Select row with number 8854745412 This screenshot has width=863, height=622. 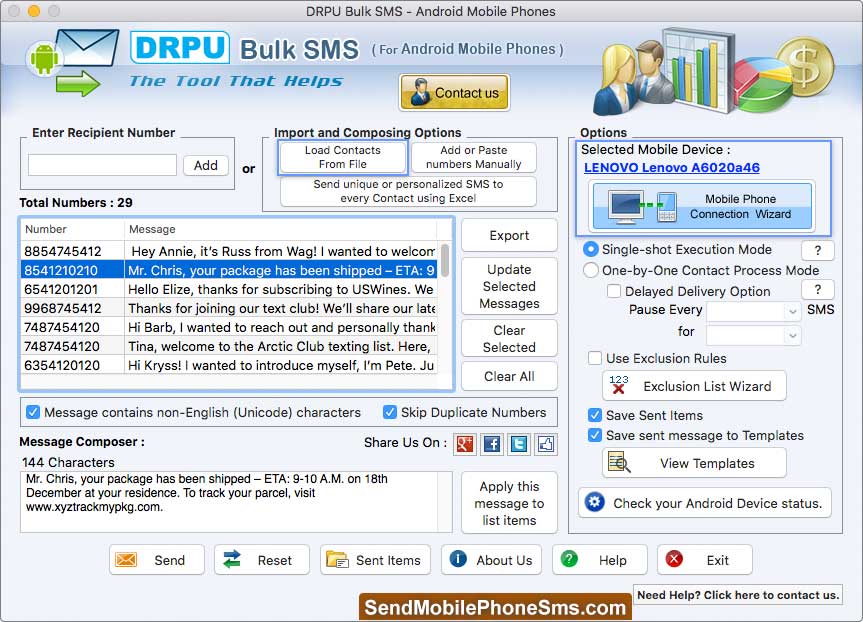point(230,252)
